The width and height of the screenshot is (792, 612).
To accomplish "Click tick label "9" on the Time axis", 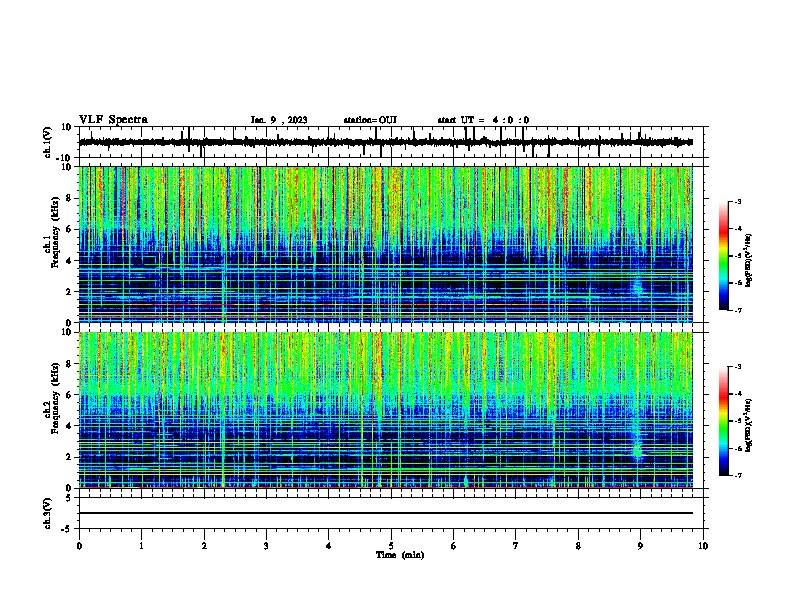I will (x=640, y=546).
